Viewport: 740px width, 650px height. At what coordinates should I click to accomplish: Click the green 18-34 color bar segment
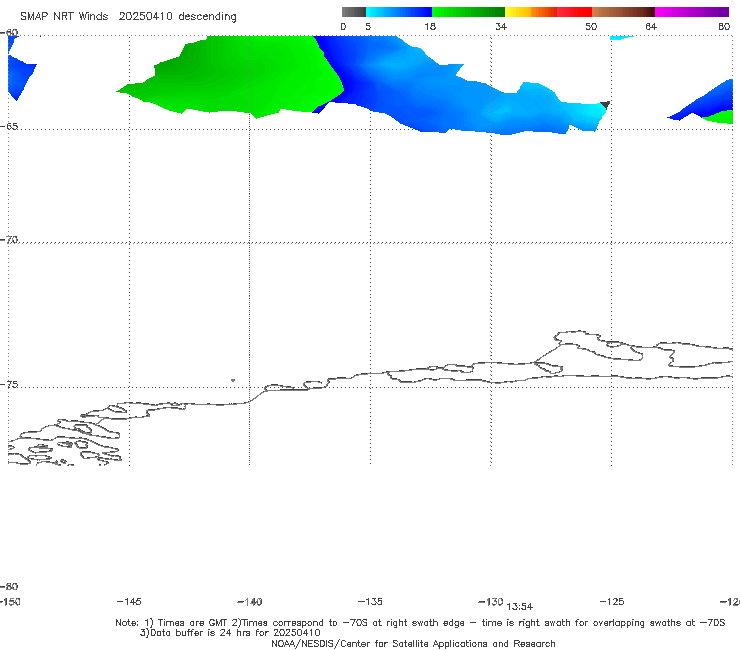468,12
